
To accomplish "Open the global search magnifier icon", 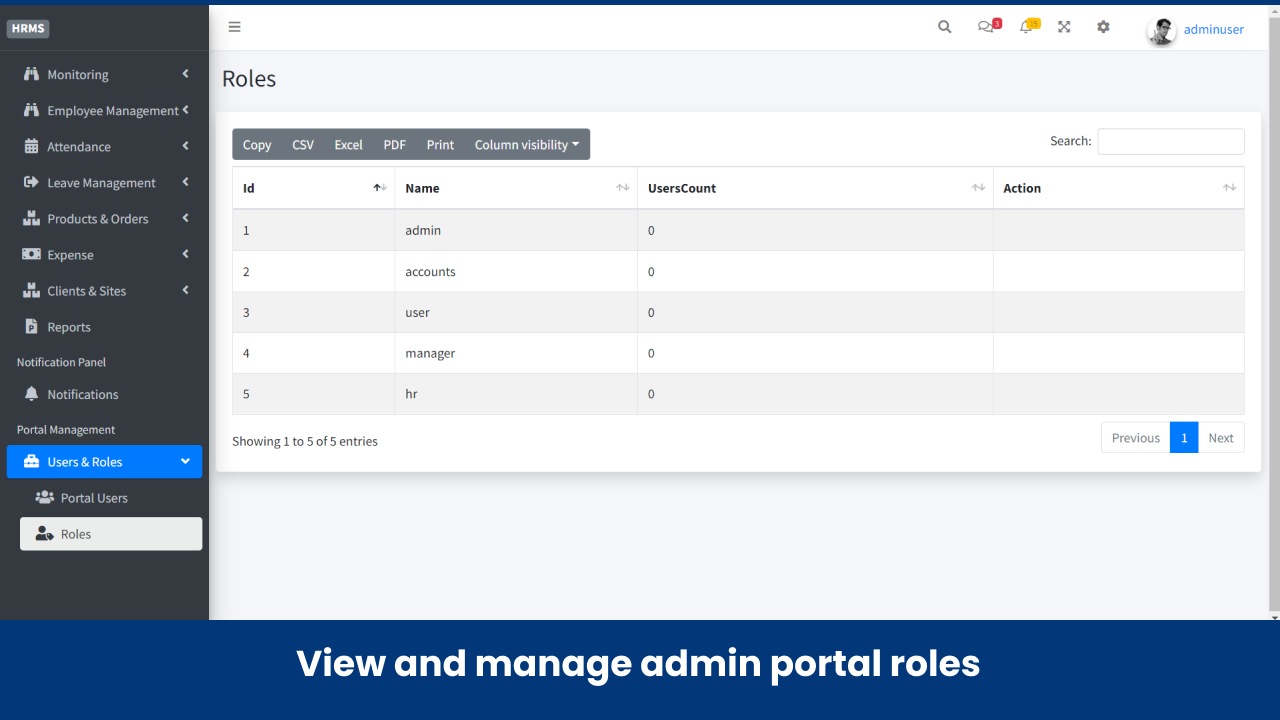I will 944,27.
